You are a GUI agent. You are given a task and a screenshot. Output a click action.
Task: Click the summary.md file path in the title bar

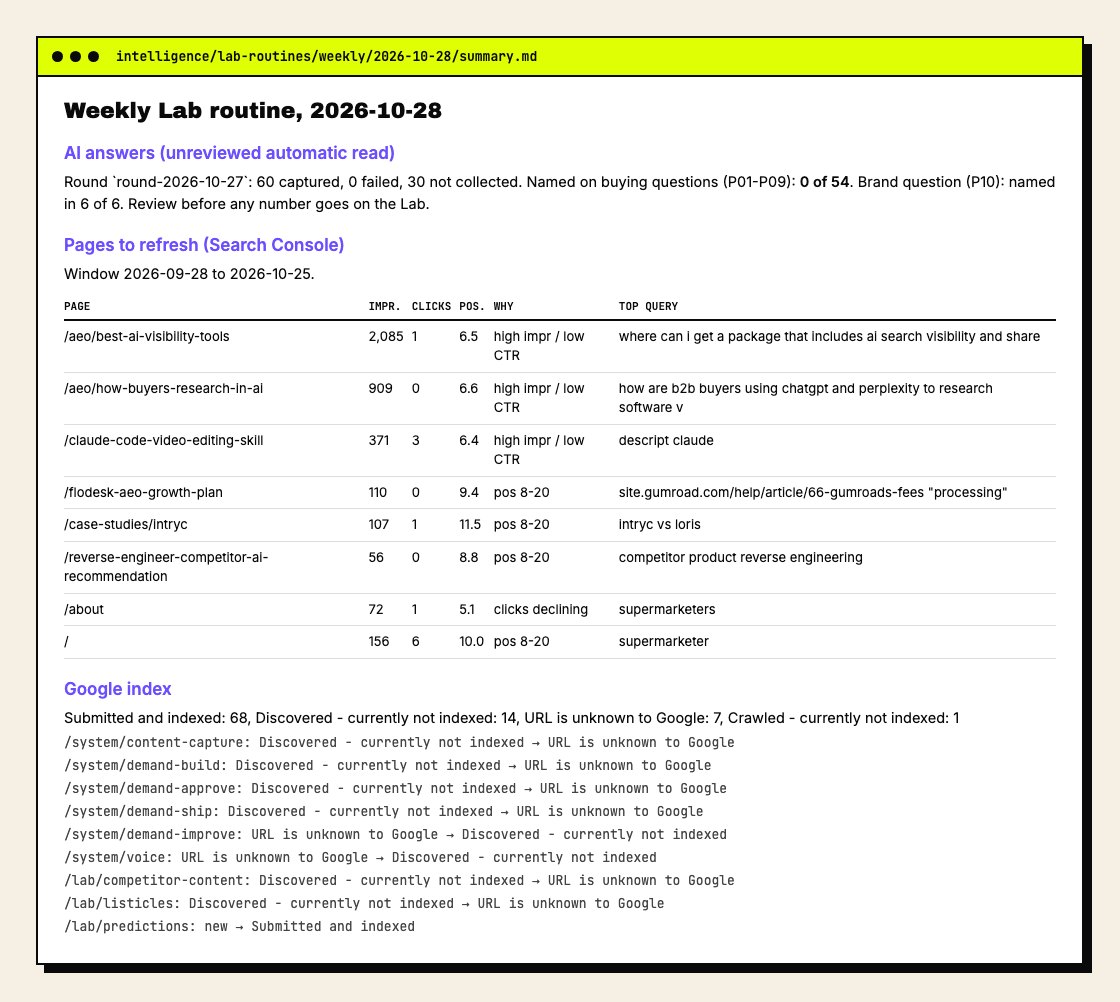(x=326, y=56)
